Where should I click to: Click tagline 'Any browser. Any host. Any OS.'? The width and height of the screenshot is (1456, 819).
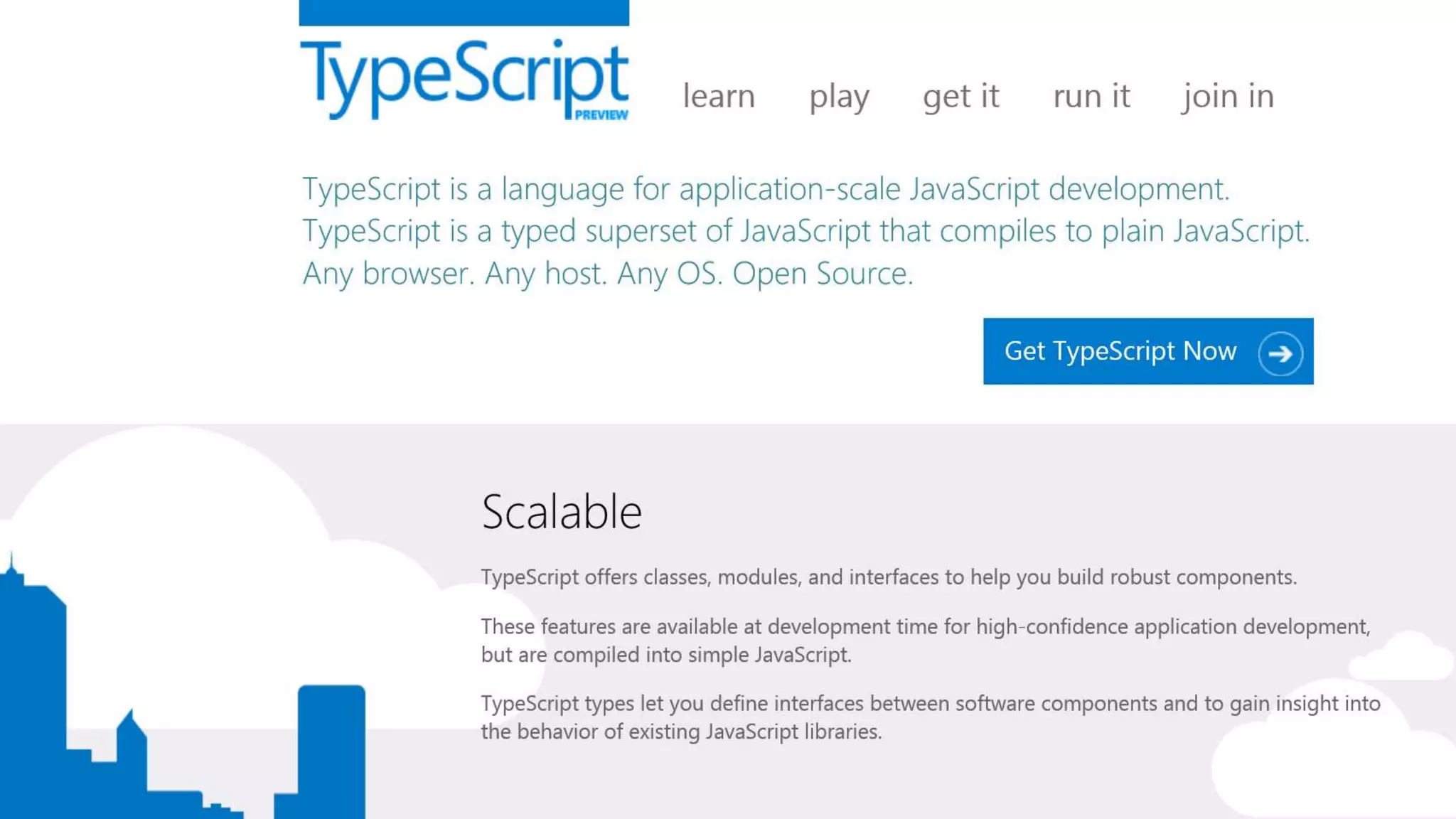pyautogui.click(x=512, y=274)
